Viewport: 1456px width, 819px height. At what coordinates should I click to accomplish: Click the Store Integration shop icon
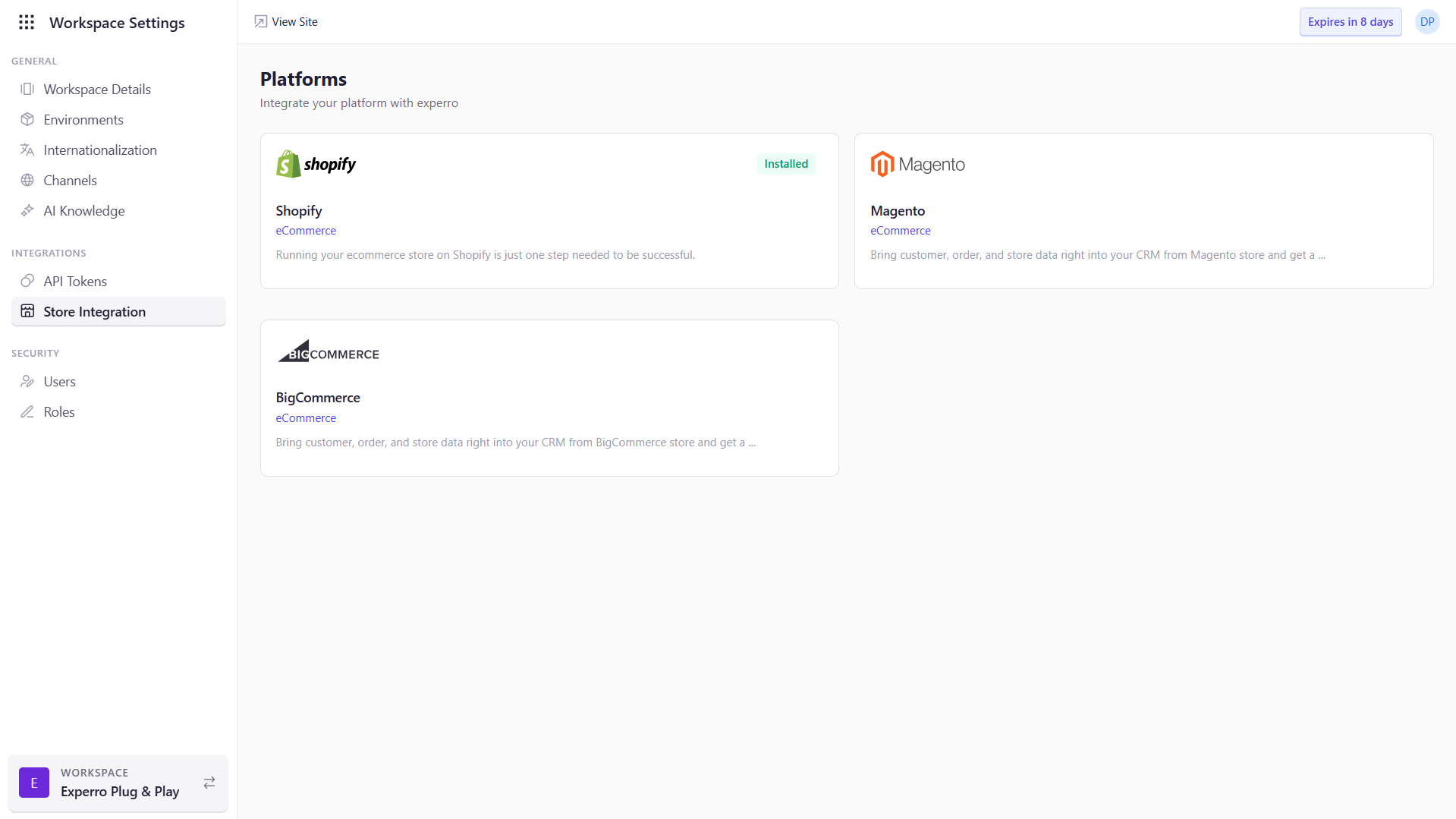click(x=27, y=311)
